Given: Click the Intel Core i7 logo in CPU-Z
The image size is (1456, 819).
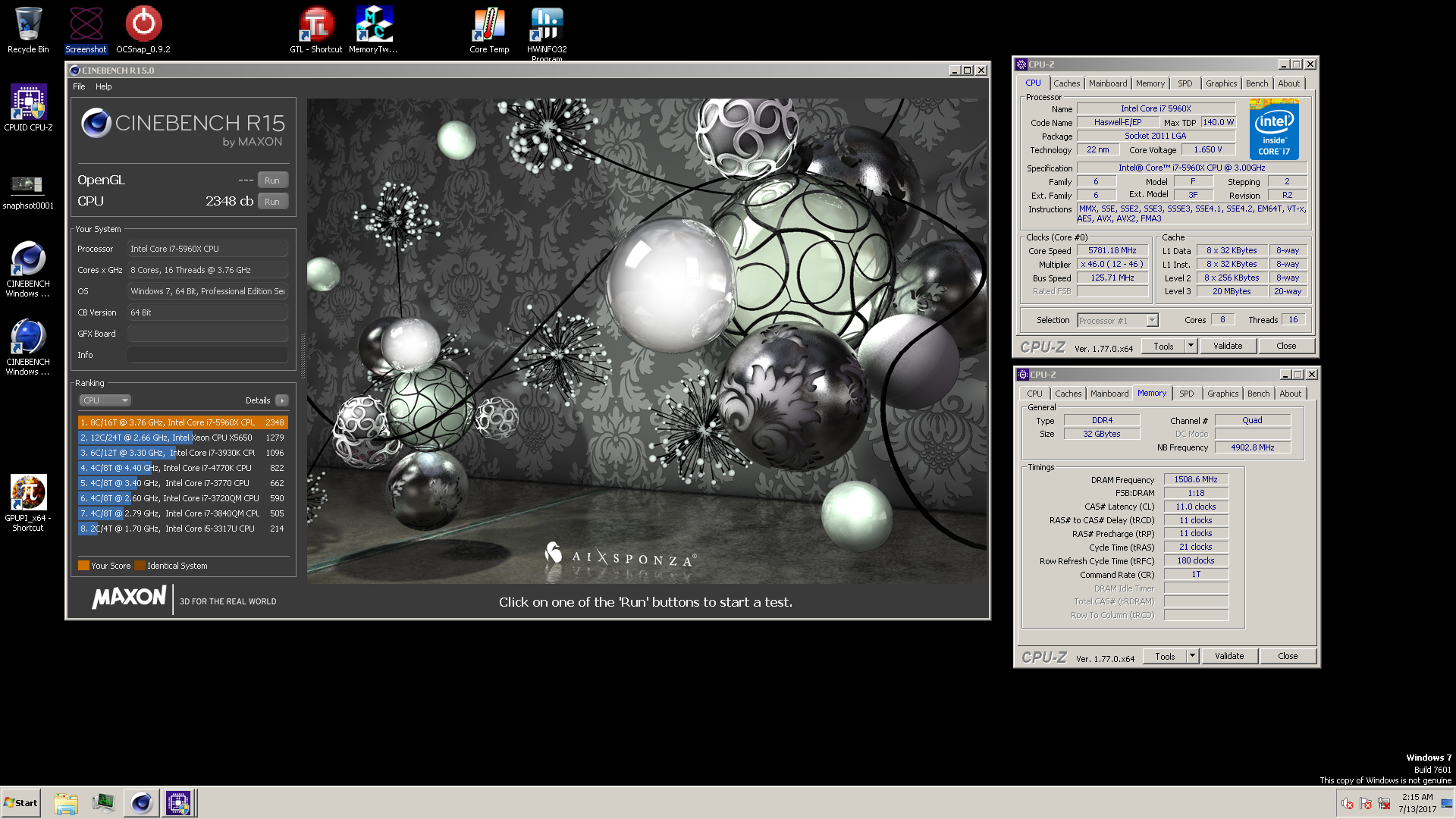Looking at the screenshot, I should click(x=1274, y=129).
